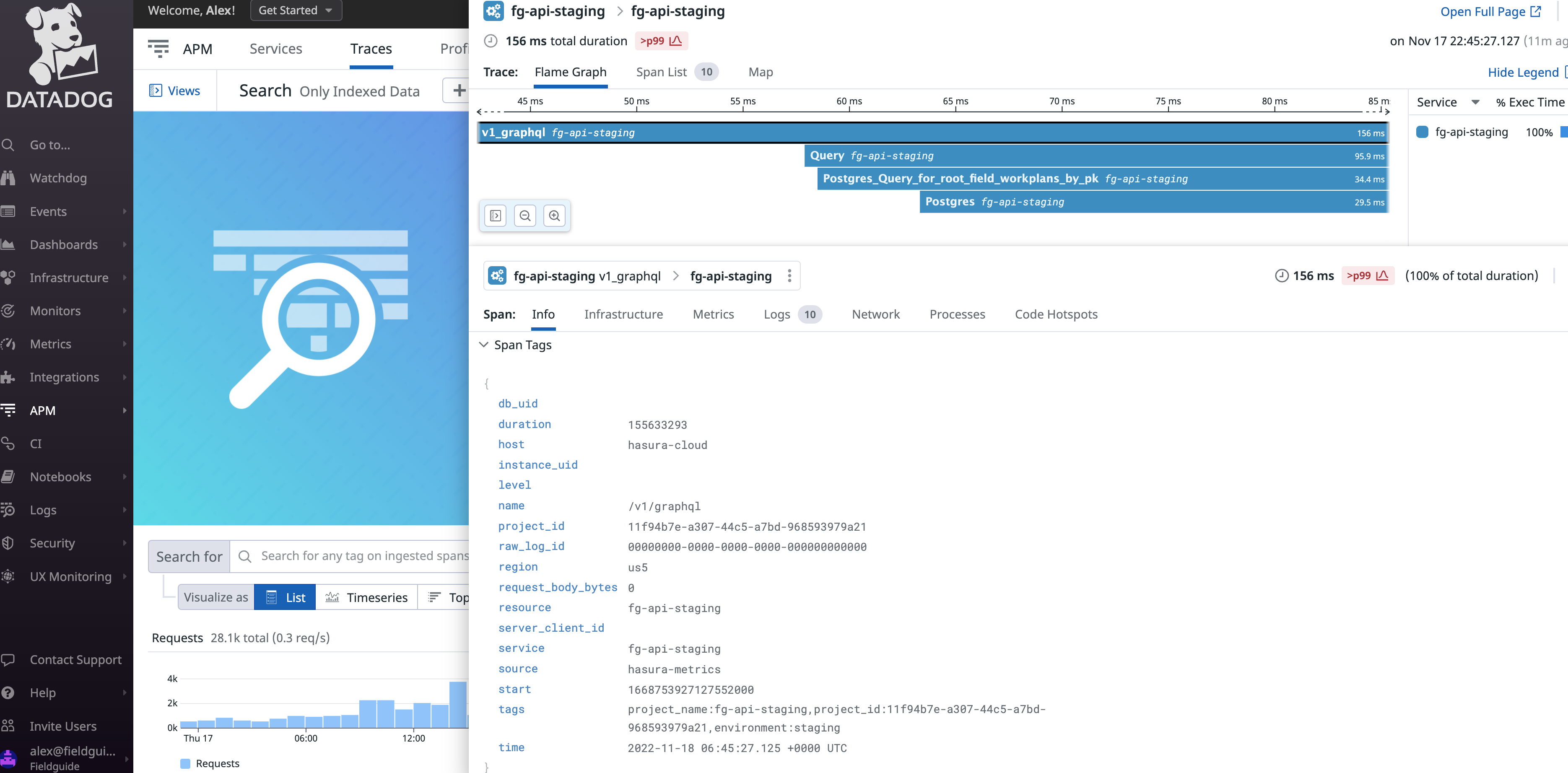Viewport: 1568px width, 773px height.
Task: Click the zoom-in icon under the flame graph
Action: 555,215
